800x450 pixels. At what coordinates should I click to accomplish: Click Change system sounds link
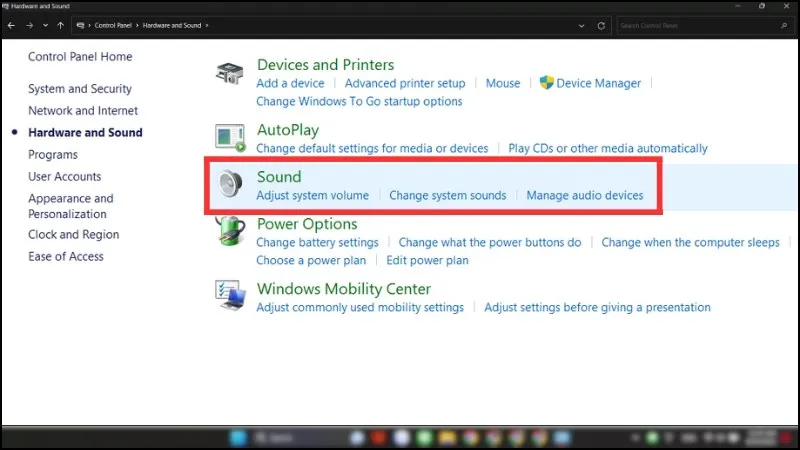447,195
